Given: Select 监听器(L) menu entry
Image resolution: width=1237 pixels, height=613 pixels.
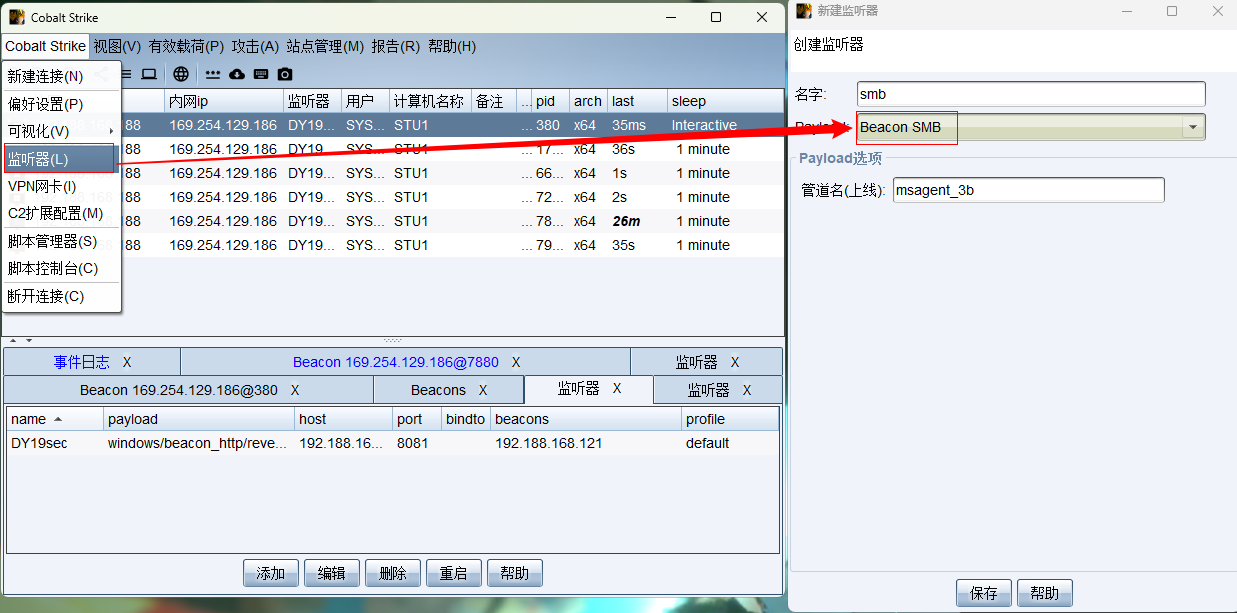Looking at the screenshot, I should coord(61,159).
